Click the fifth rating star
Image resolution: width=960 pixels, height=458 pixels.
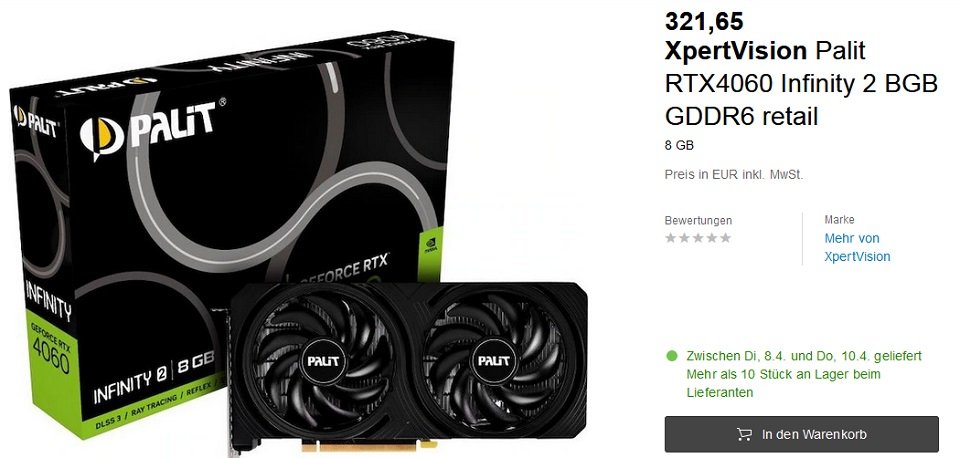tap(726, 238)
